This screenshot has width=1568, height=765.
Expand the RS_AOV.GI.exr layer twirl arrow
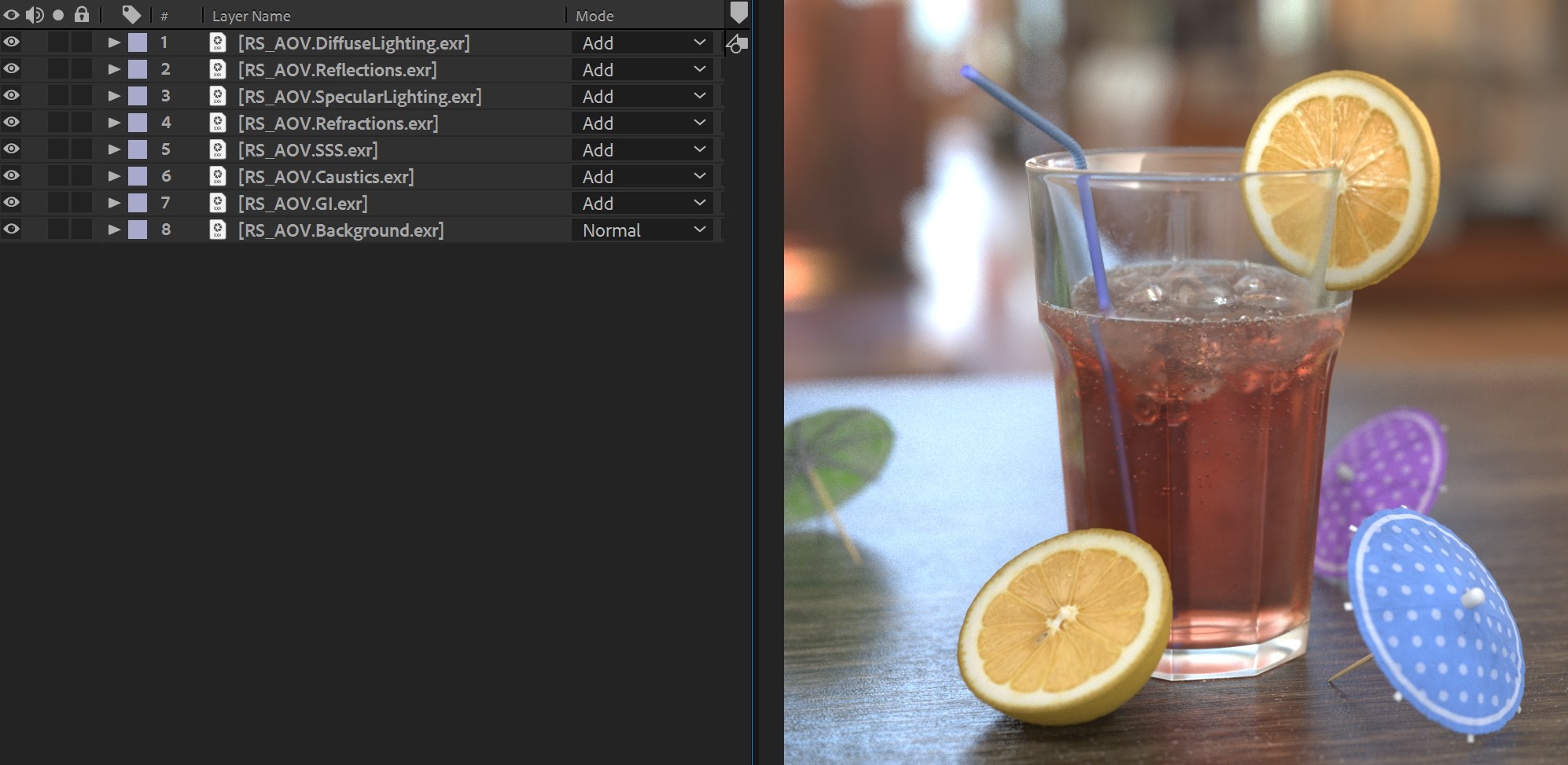[114, 203]
